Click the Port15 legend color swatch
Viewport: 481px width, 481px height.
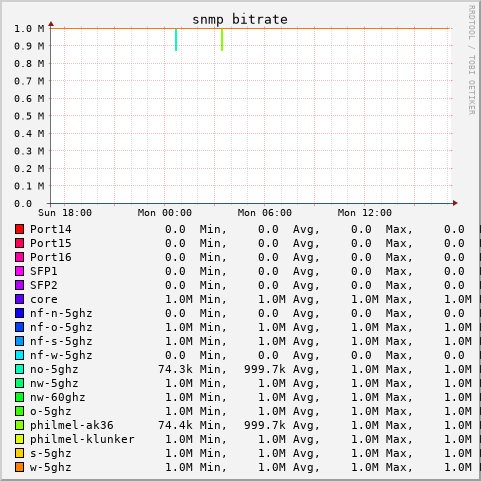19,243
